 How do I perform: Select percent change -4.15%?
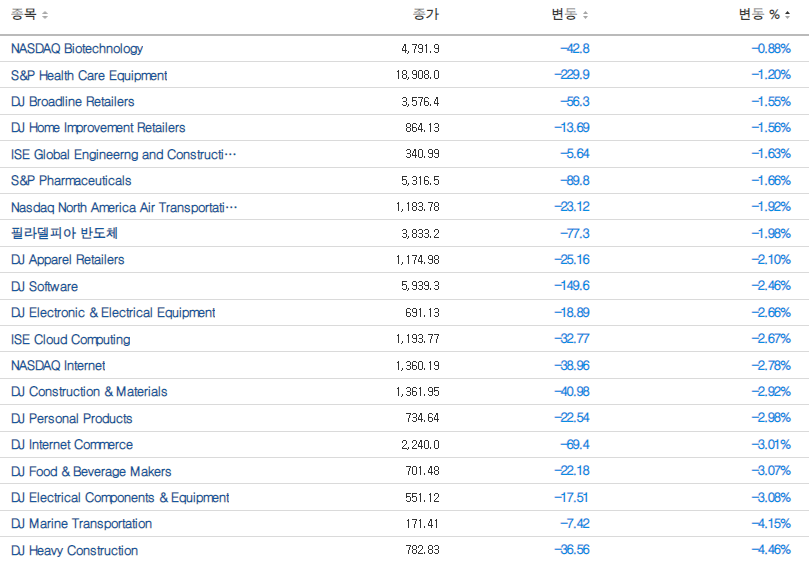771,523
